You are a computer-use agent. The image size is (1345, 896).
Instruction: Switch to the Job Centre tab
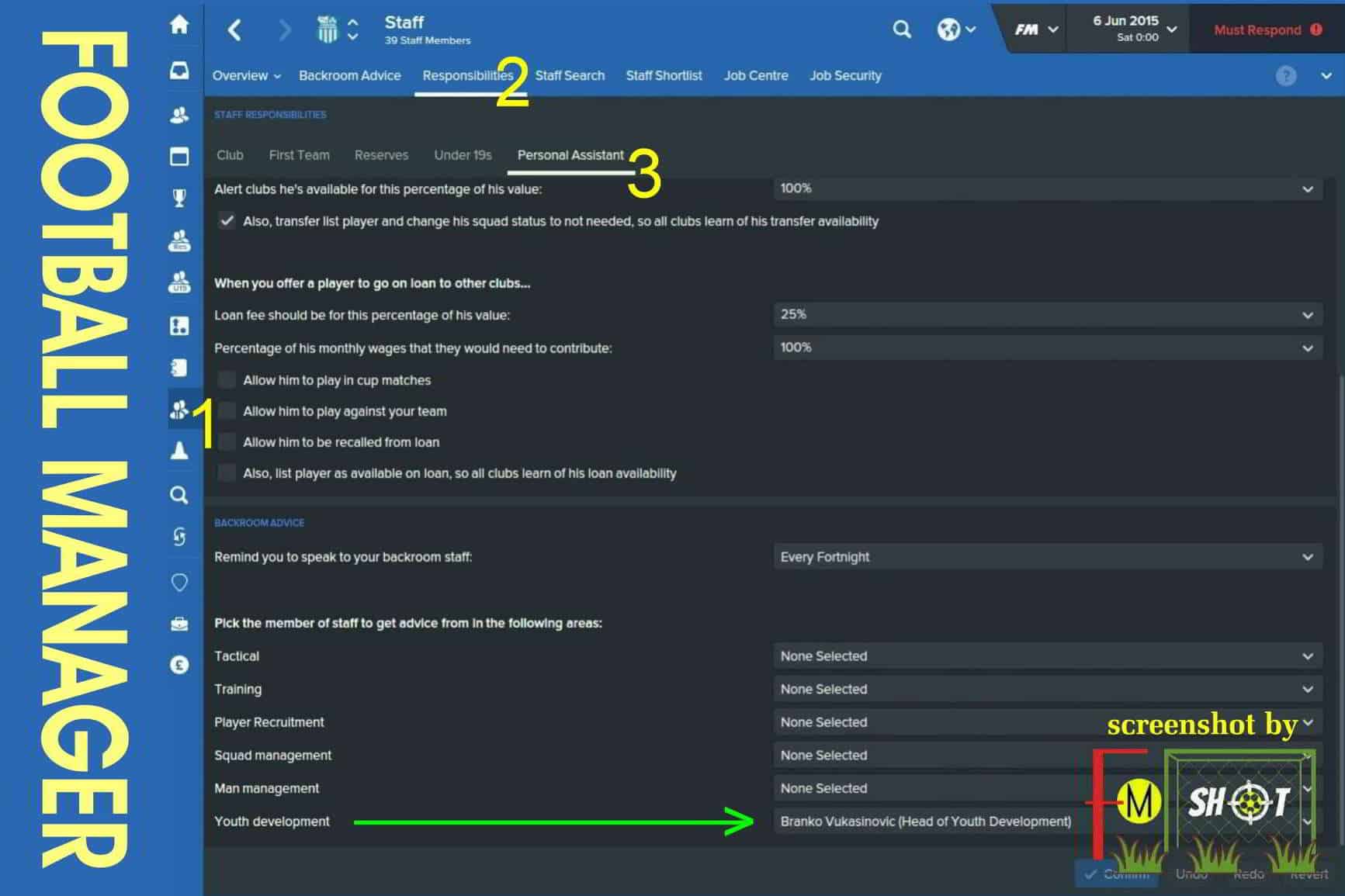click(x=756, y=76)
